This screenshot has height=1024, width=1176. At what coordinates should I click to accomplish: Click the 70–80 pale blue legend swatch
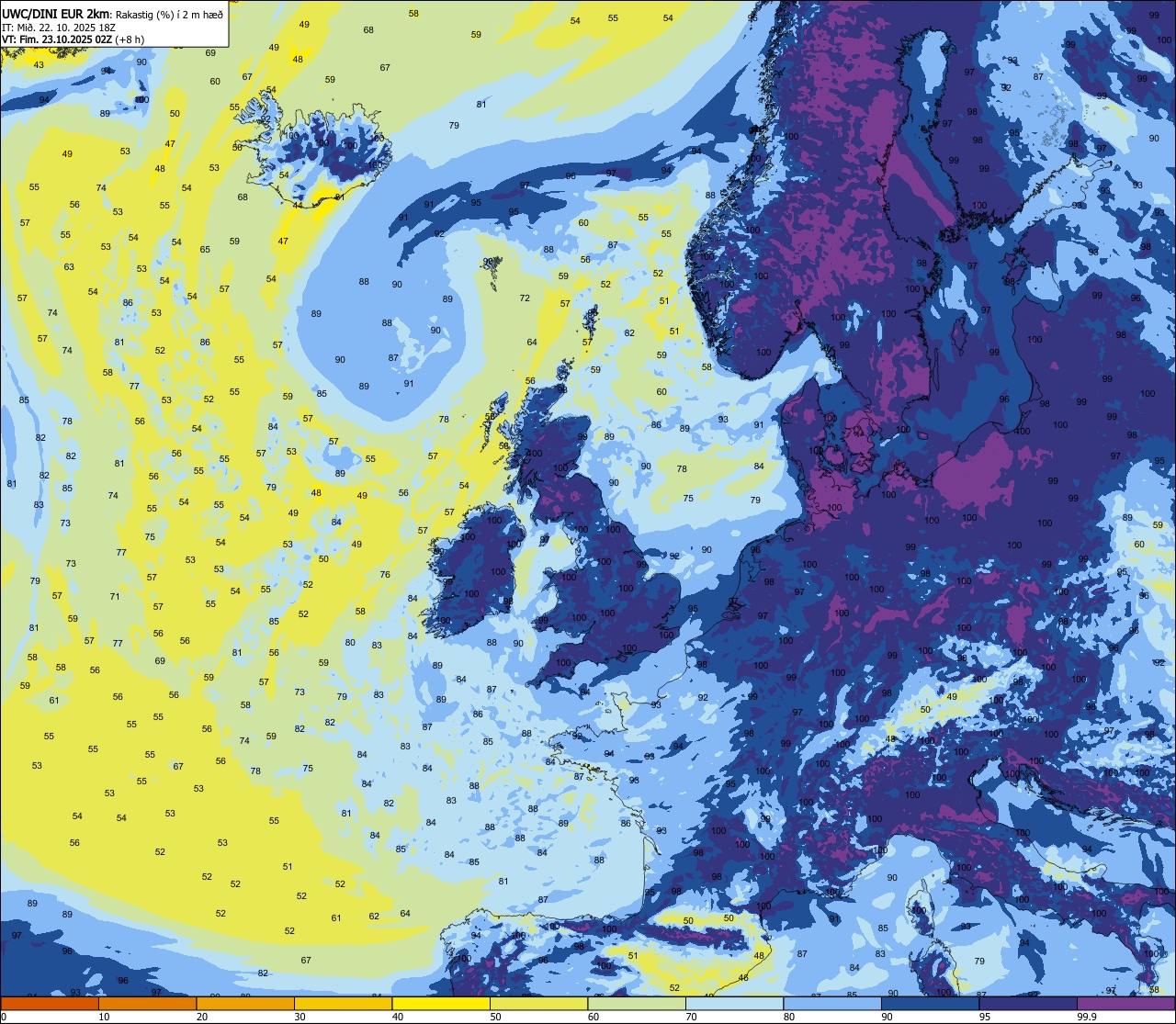734,1004
